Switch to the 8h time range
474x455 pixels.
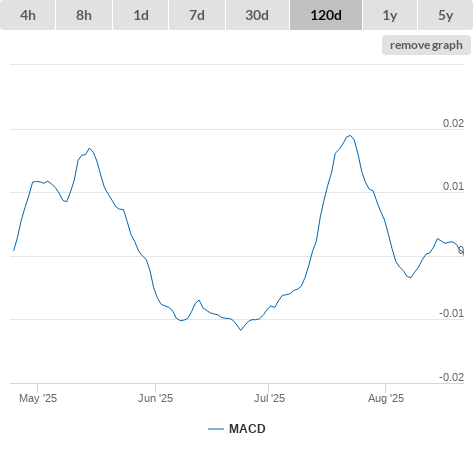(x=84, y=15)
